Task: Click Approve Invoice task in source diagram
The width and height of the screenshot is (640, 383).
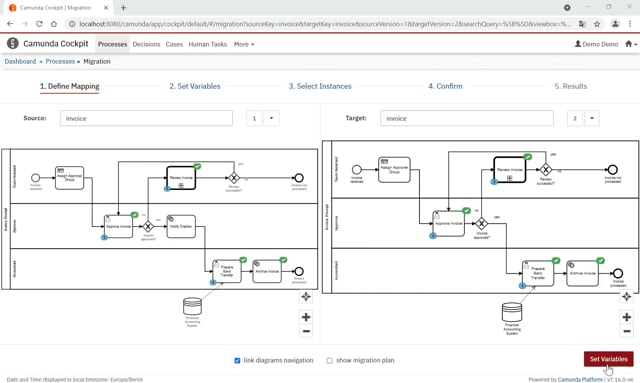Action: [x=118, y=226]
